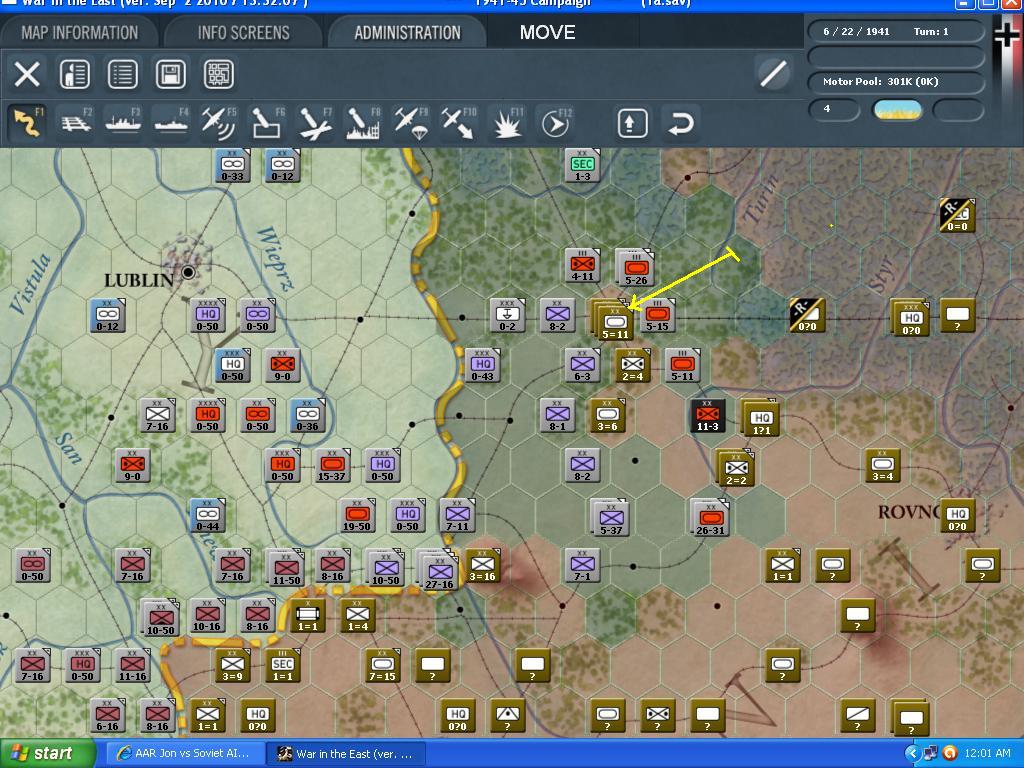Open the ADMINISTRATION tab
The width and height of the screenshot is (1024, 768).
point(408,32)
